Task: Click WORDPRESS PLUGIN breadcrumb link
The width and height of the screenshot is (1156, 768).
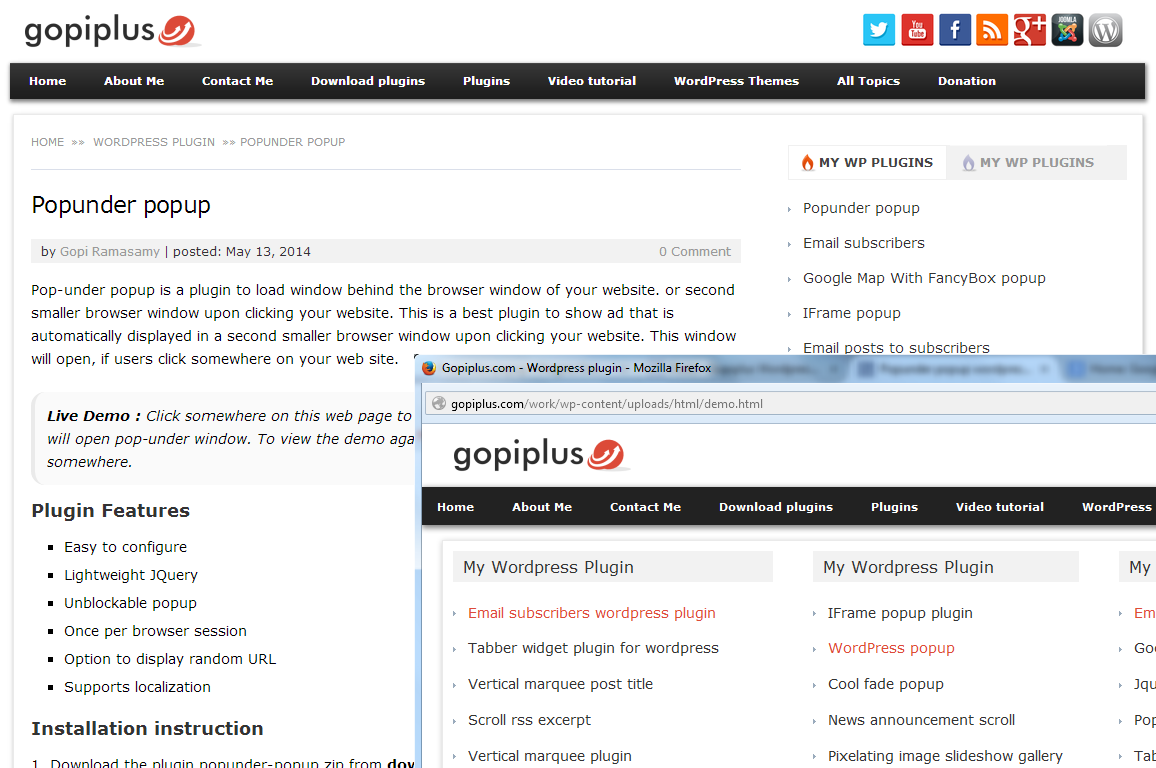Action: [x=154, y=142]
